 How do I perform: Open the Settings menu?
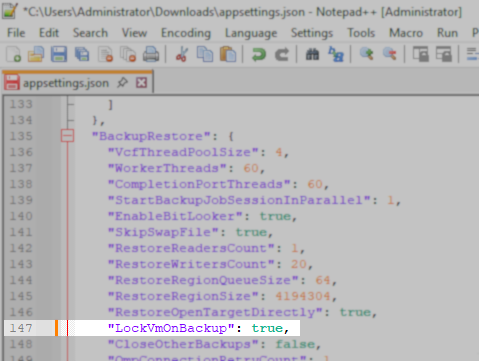[312, 33]
